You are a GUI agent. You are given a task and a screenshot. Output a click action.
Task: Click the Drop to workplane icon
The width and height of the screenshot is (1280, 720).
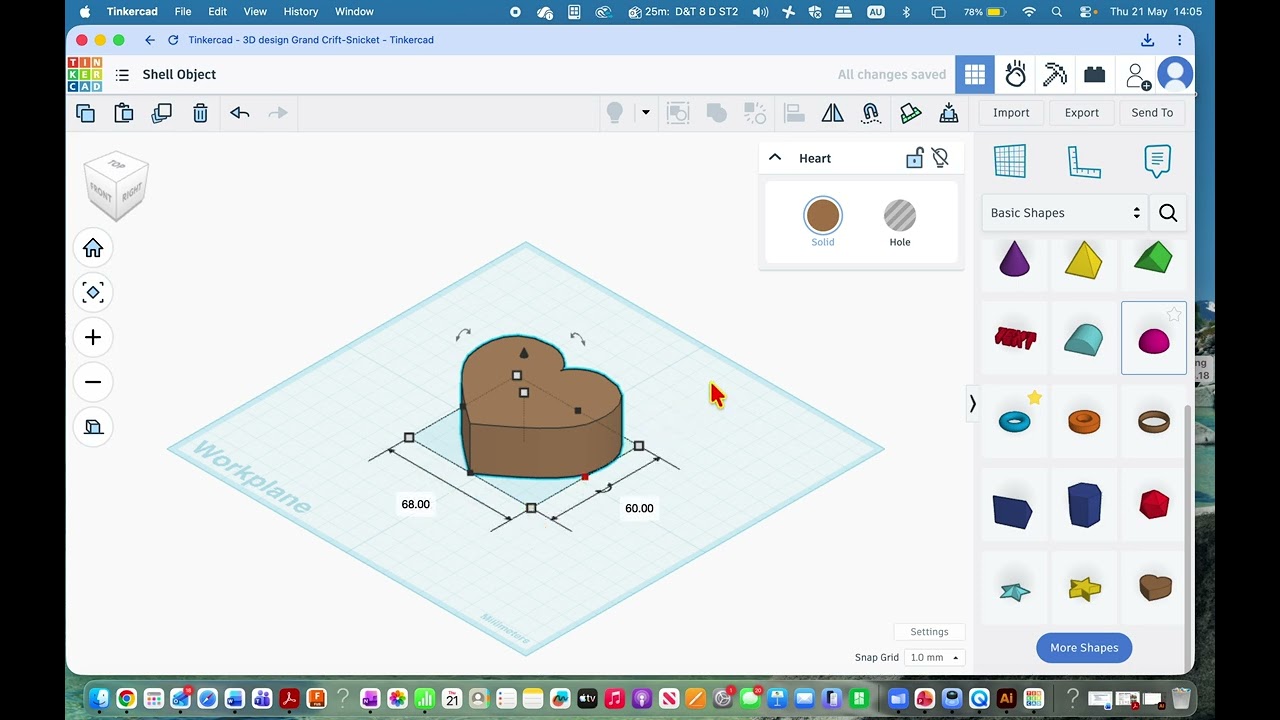[949, 113]
